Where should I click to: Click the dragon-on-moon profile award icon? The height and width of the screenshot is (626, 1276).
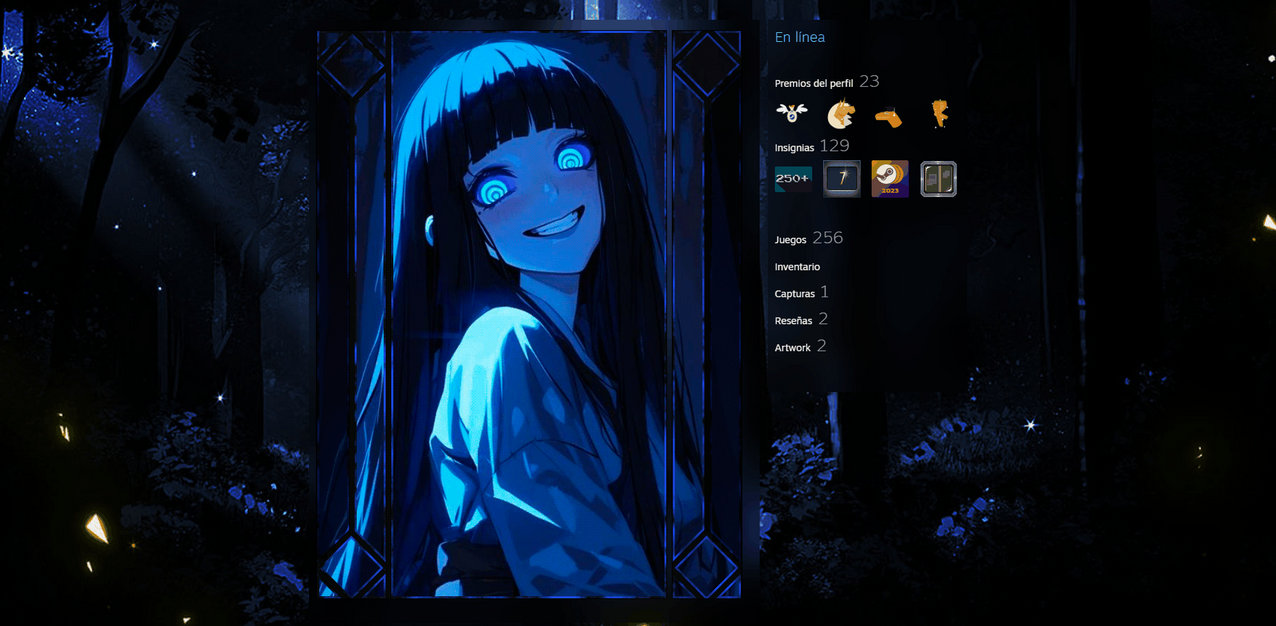click(841, 115)
